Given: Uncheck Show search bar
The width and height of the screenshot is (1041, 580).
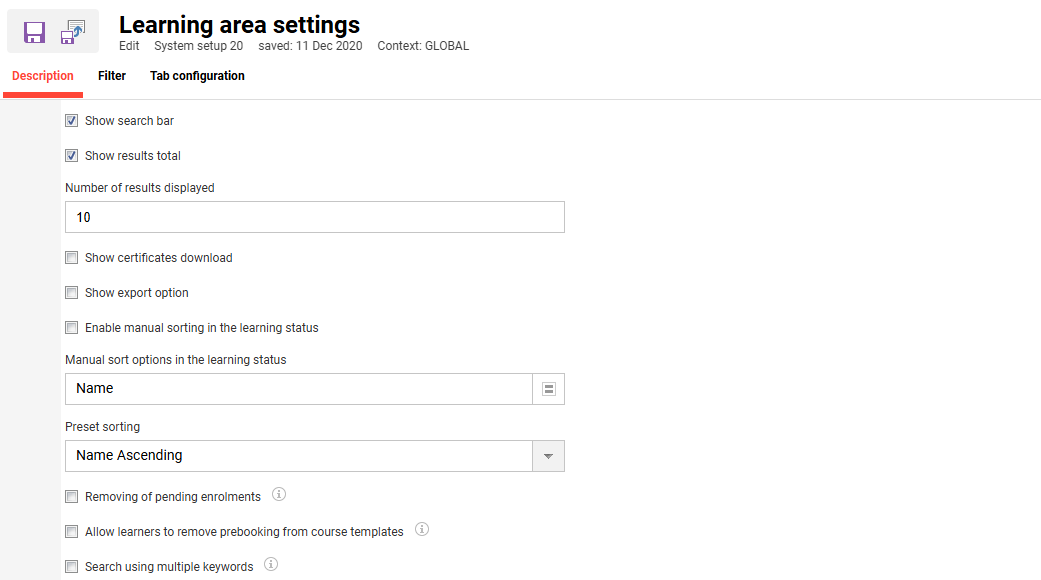Looking at the screenshot, I should click(71, 120).
